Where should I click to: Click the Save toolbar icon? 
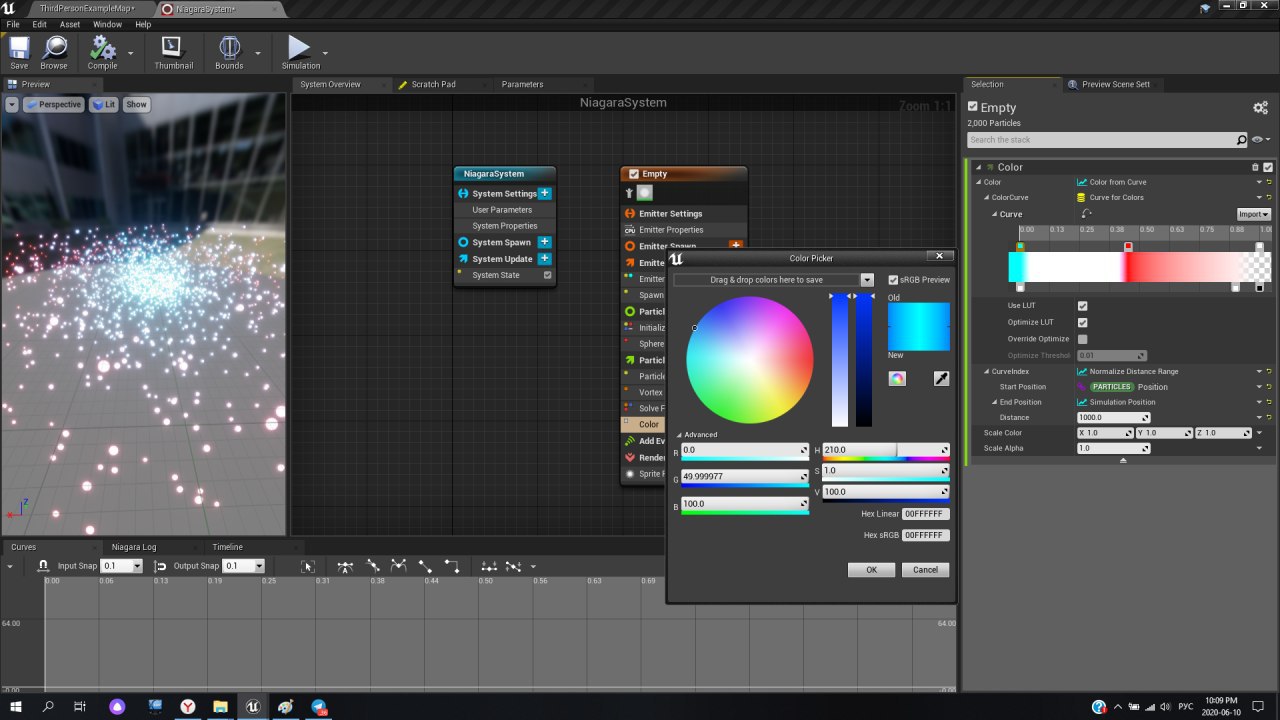pos(19,48)
